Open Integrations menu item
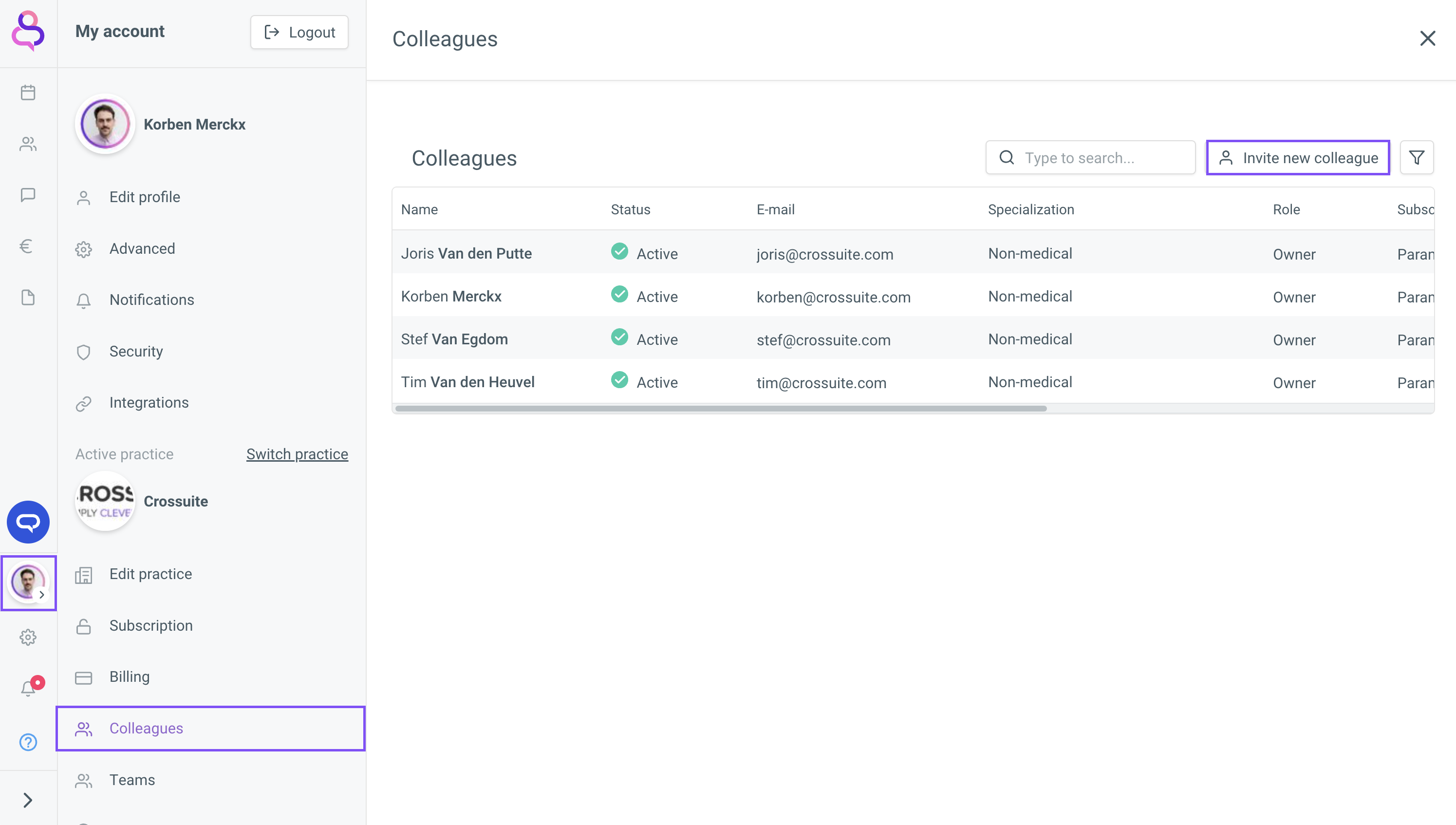 coord(149,402)
